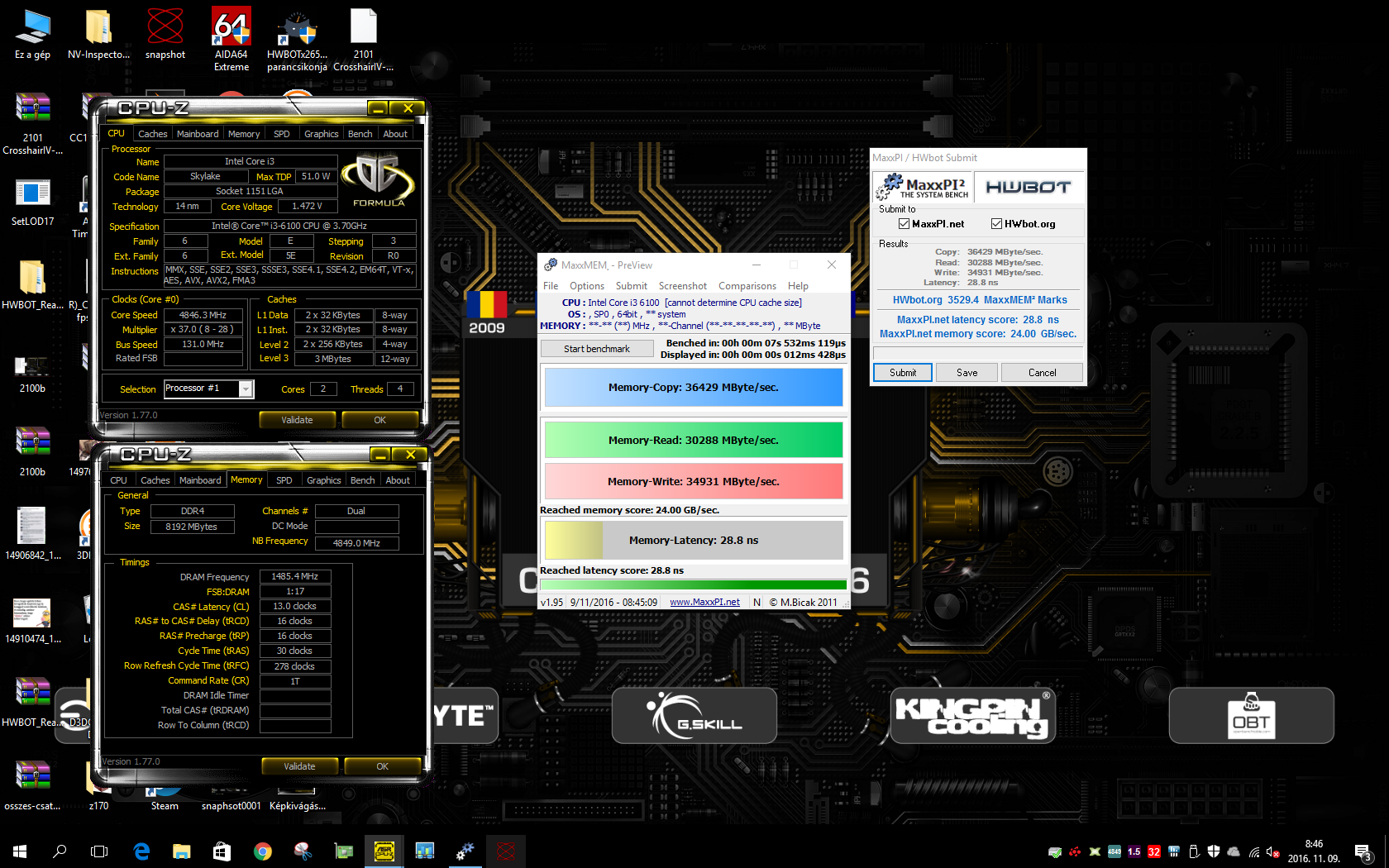
Task: Open the Wi-Fi network tray icon
Action: click(1254, 851)
